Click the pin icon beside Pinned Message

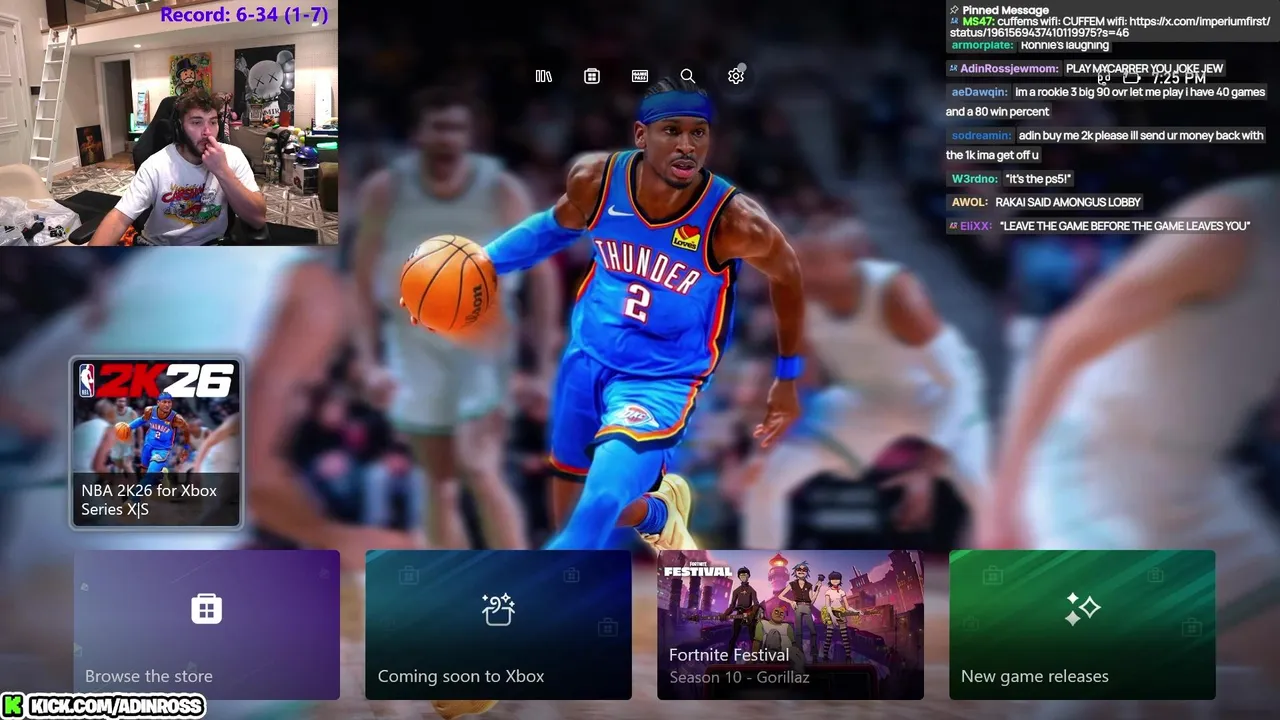(x=954, y=10)
